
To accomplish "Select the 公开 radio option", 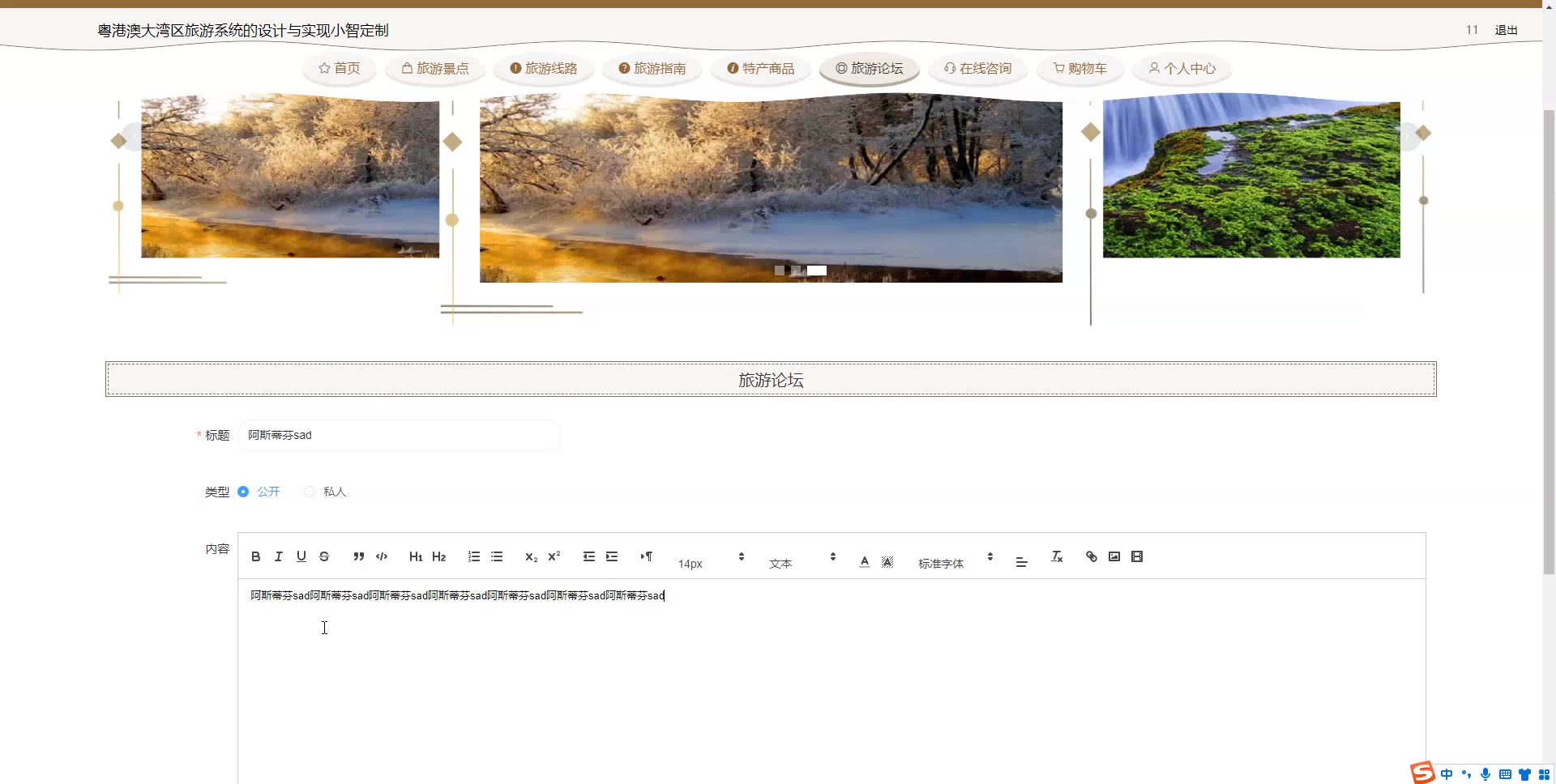I will coord(243,492).
